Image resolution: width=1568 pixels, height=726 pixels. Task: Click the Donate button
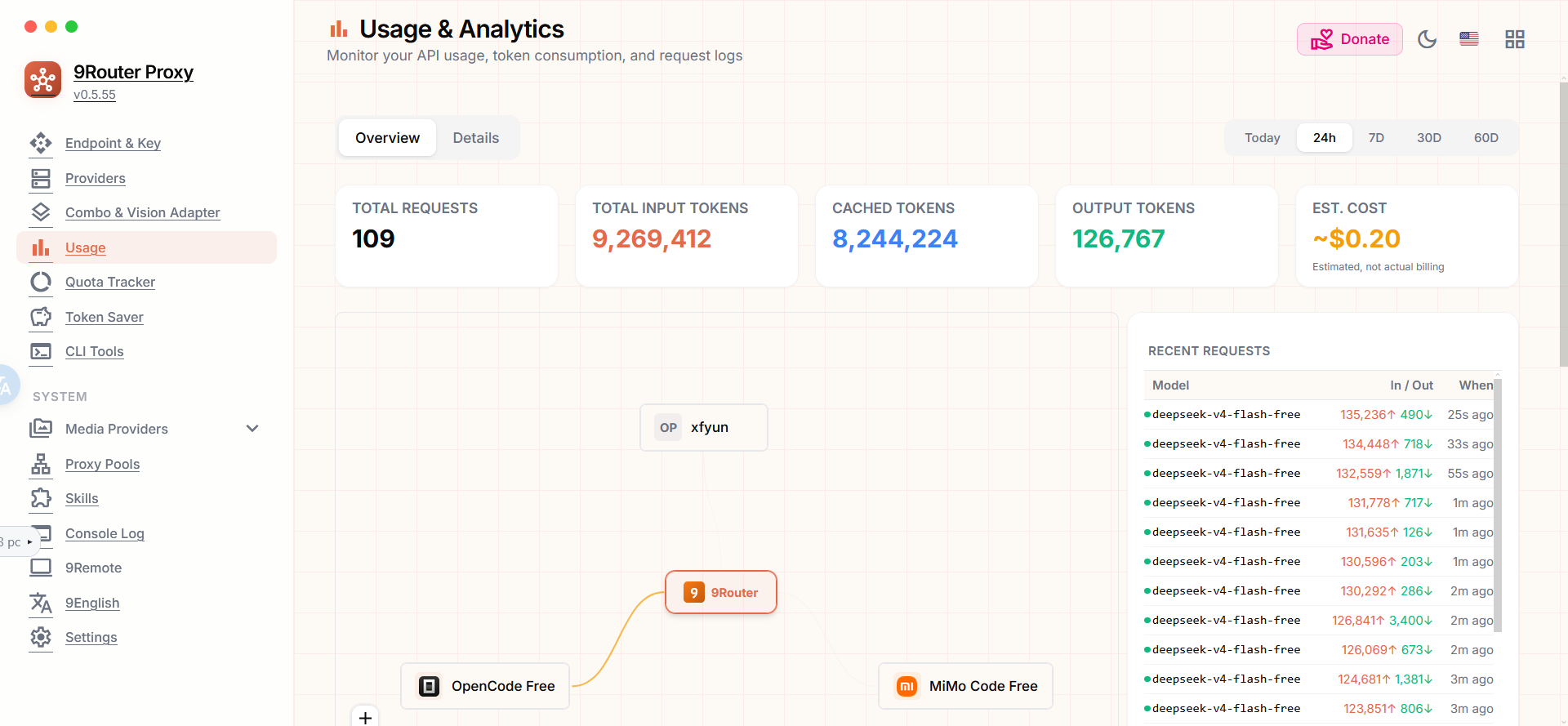pos(1349,39)
